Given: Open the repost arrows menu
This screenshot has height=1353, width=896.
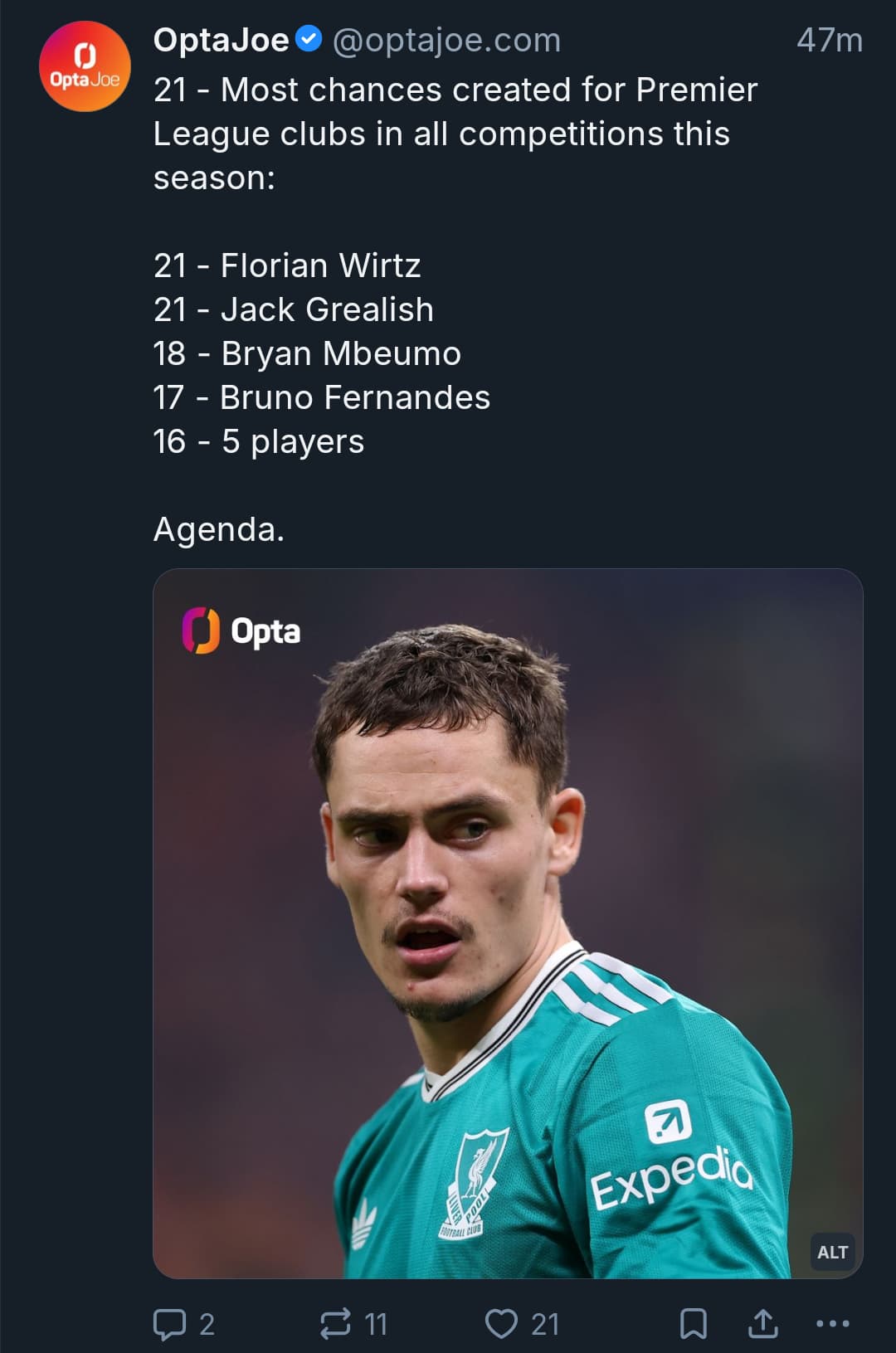Looking at the screenshot, I should 336,1324.
